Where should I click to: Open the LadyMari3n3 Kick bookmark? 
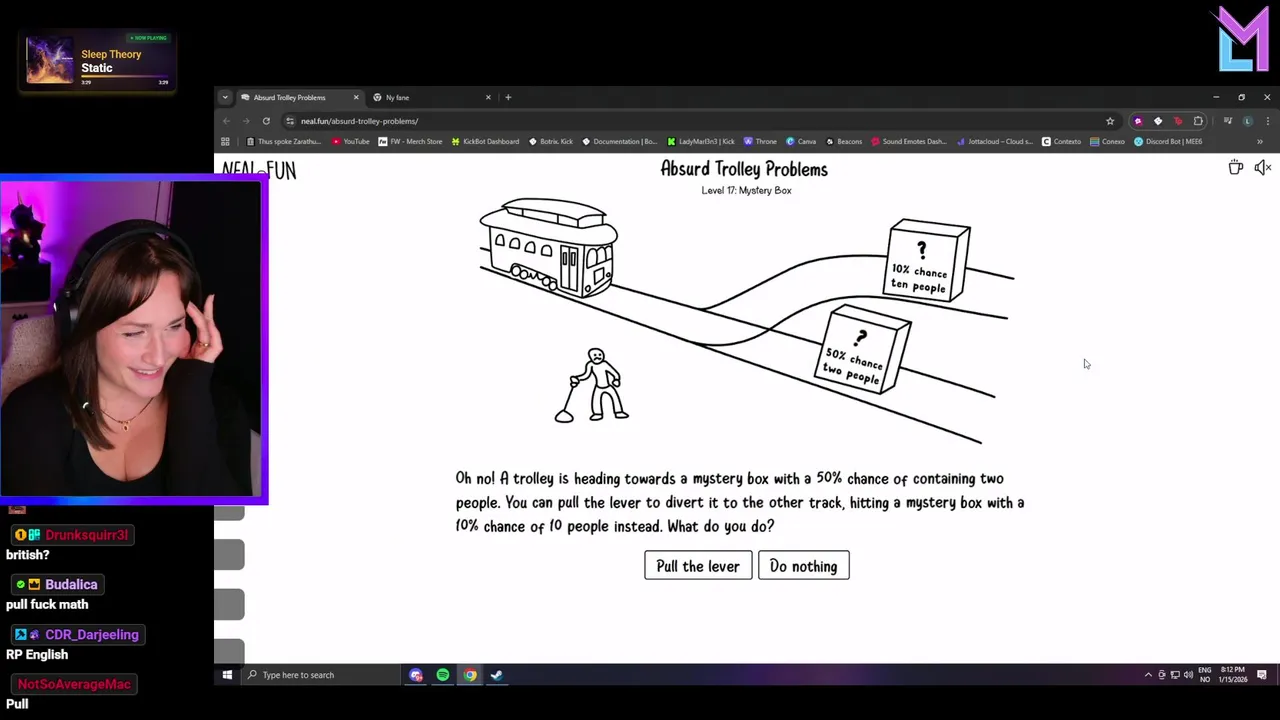pyautogui.click(x=701, y=141)
